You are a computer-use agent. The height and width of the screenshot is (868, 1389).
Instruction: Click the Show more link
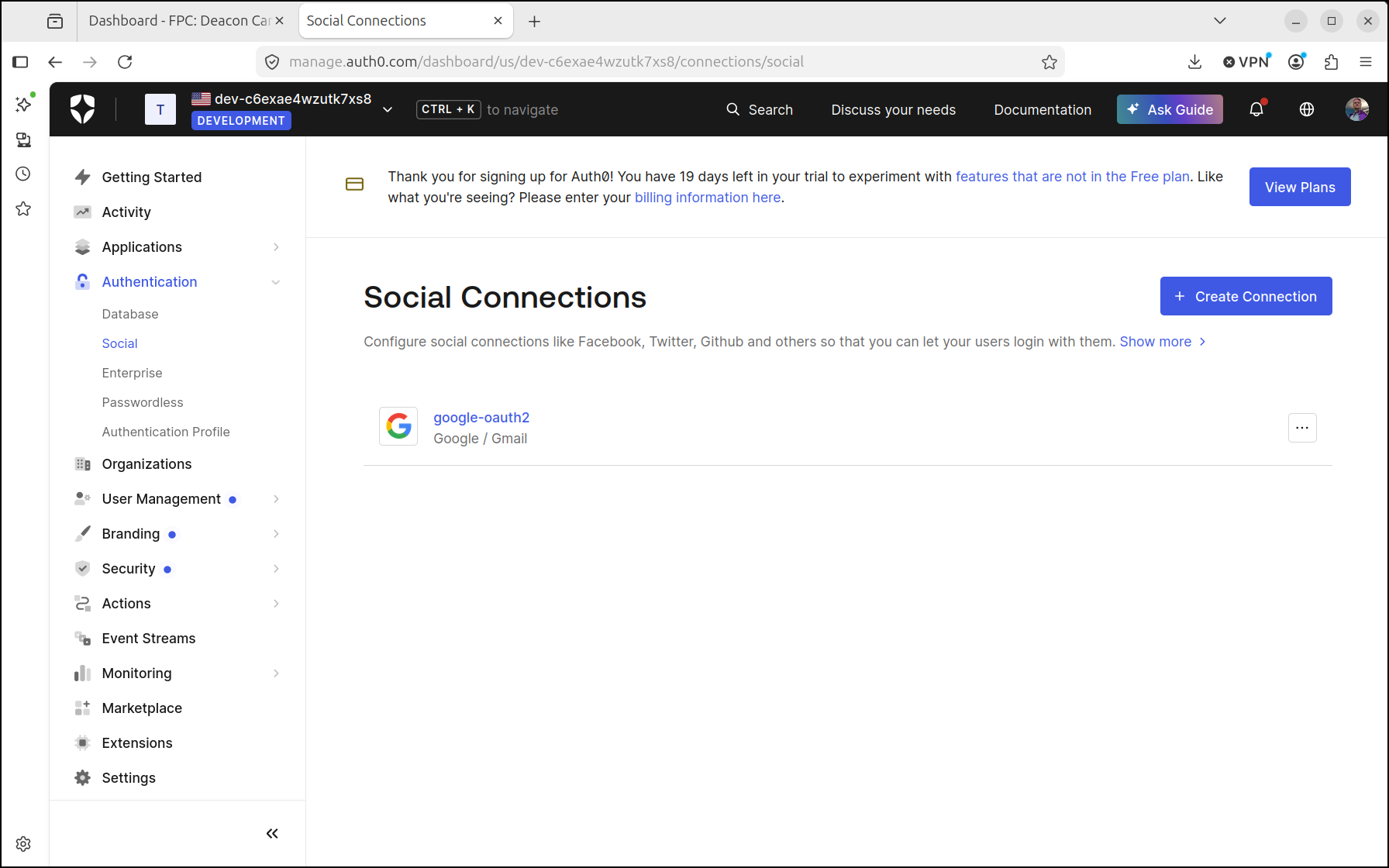(x=1163, y=342)
